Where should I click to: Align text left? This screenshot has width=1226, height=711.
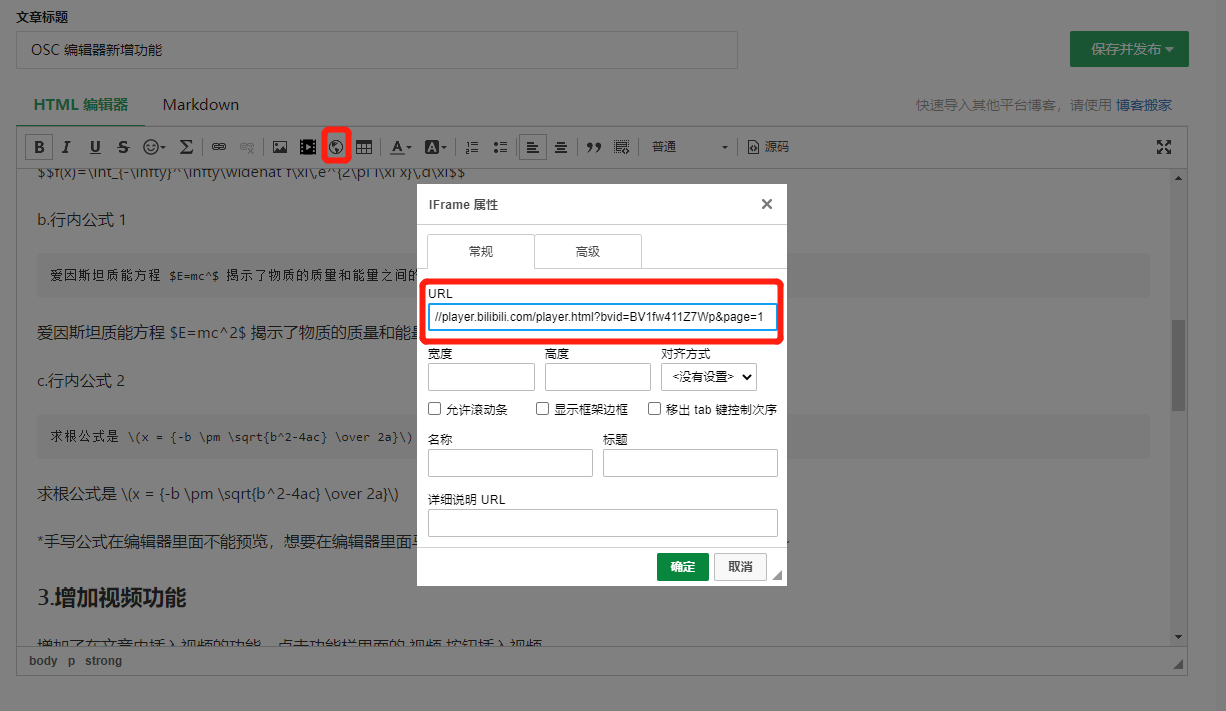[x=533, y=147]
